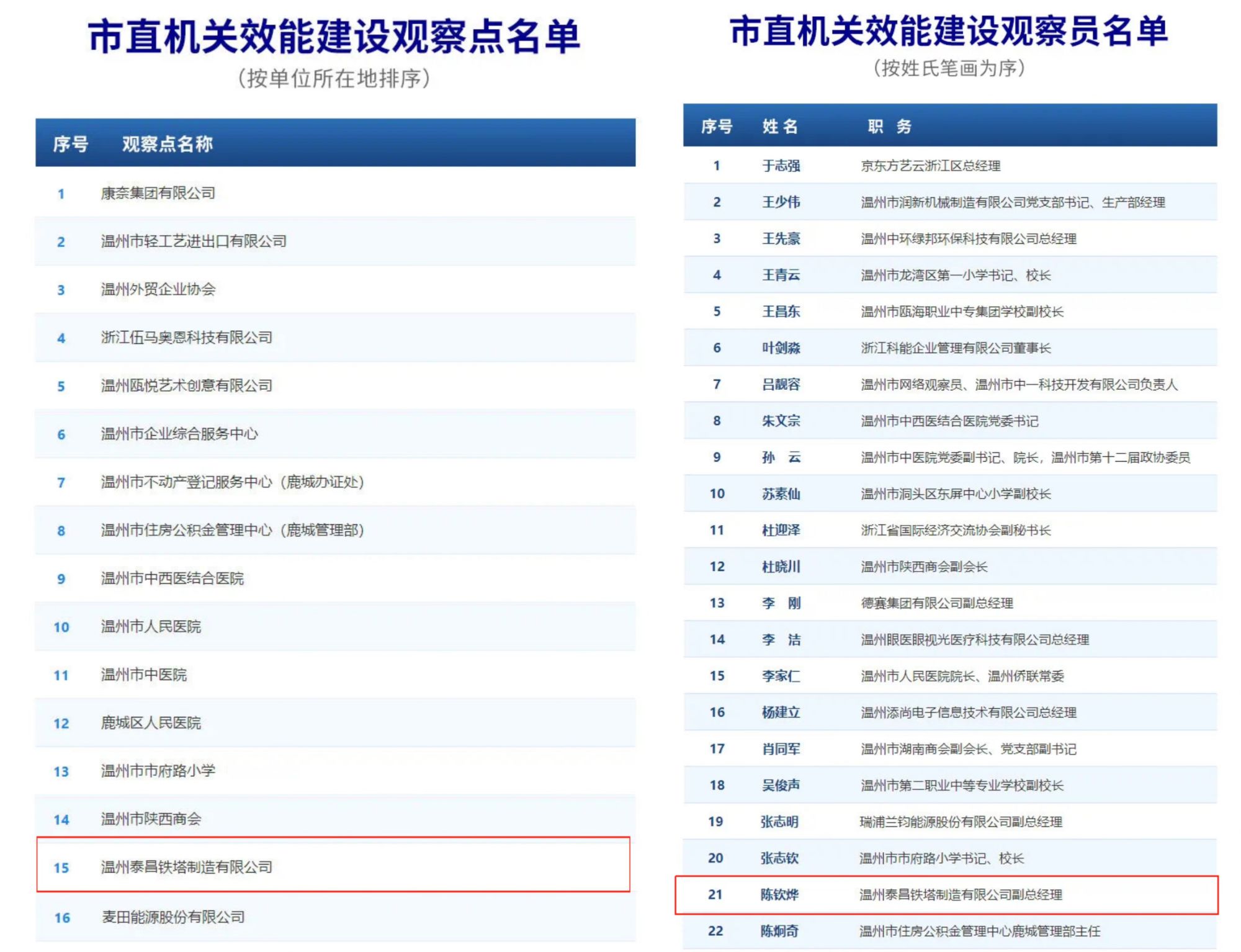The height and width of the screenshot is (952, 1241).
Task: Click the 观察点名称 column header
Action: point(168,144)
